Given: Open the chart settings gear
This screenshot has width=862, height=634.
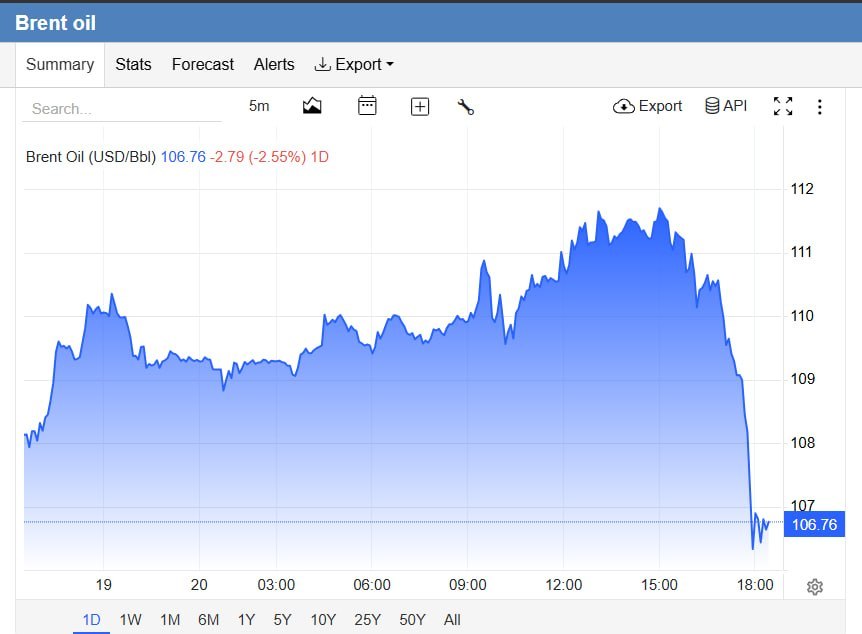Looking at the screenshot, I should [x=815, y=587].
